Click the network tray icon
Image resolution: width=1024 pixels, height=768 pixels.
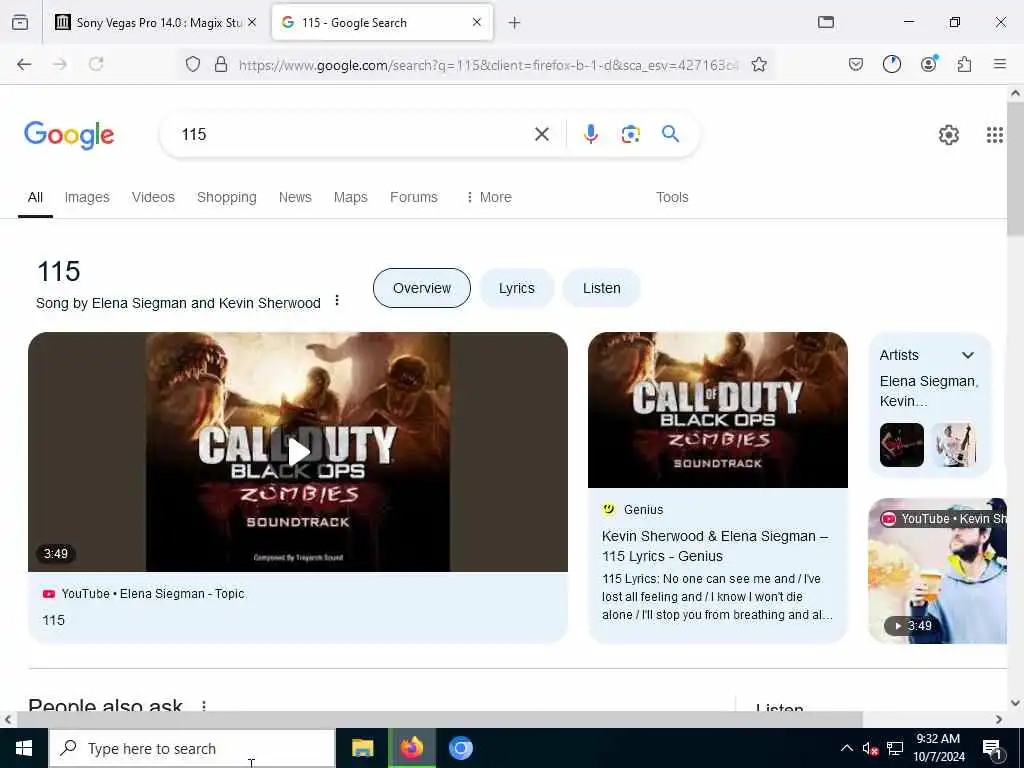pos(895,748)
